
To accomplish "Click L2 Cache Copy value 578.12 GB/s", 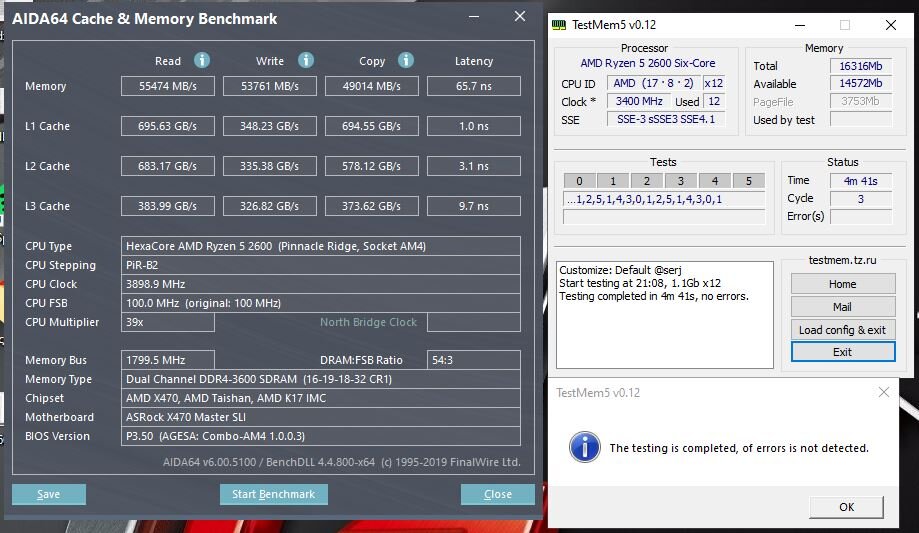I will 372,166.
